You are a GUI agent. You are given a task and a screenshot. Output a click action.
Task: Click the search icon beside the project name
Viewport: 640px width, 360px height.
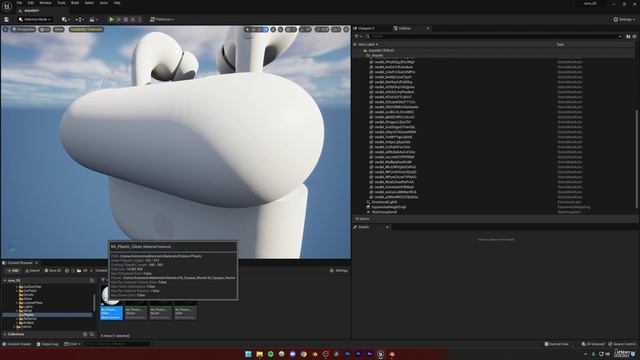click(x=91, y=281)
